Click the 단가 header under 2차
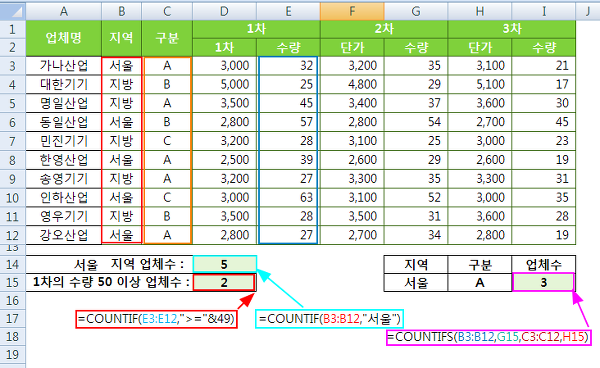Screen dimensions: 600x368 (x=352, y=47)
